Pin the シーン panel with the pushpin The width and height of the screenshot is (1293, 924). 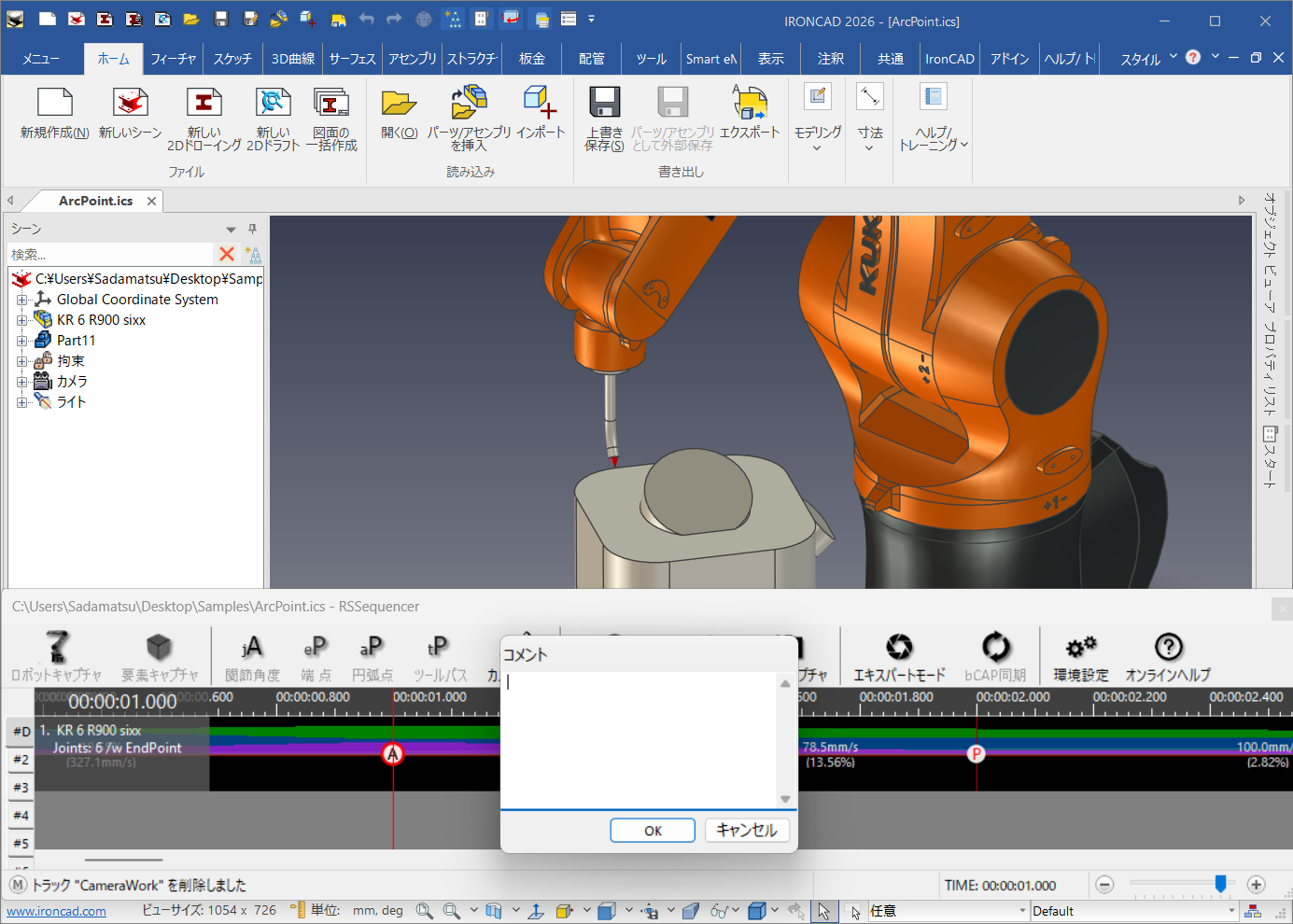[252, 229]
